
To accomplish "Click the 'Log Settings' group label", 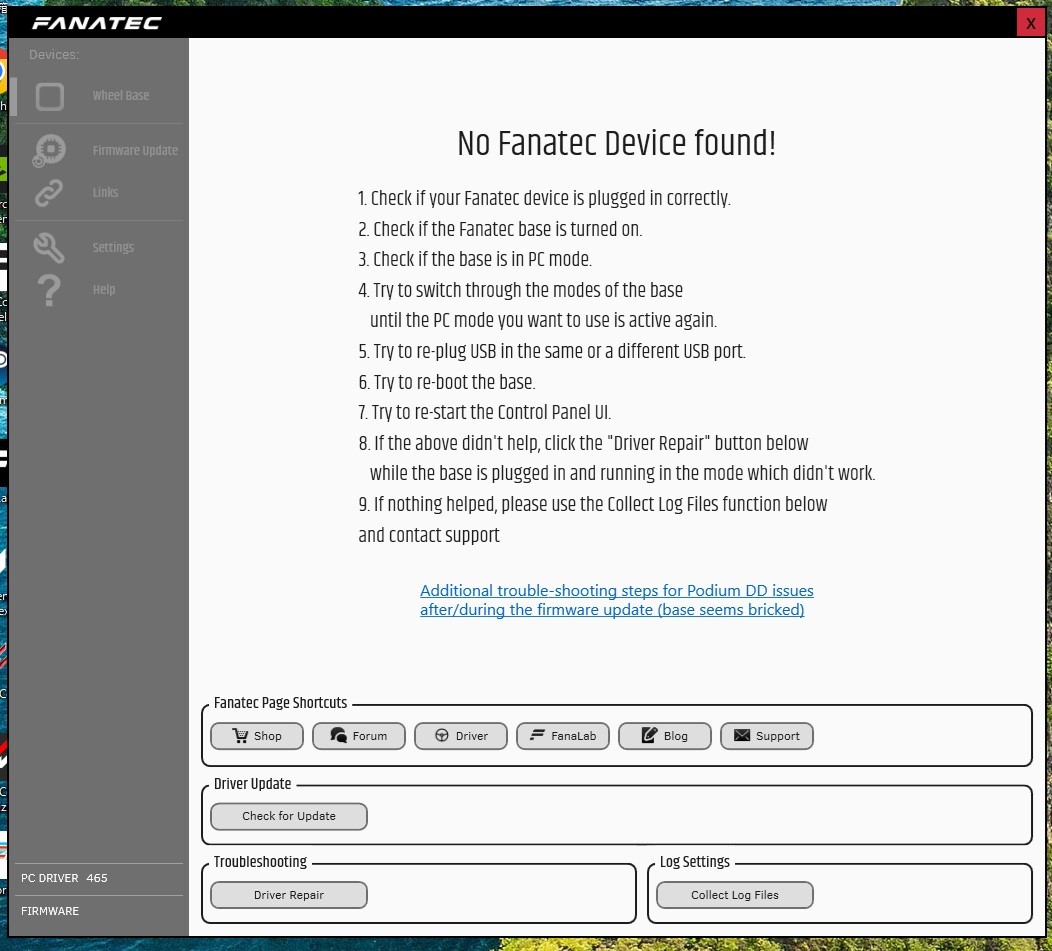I will (694, 862).
